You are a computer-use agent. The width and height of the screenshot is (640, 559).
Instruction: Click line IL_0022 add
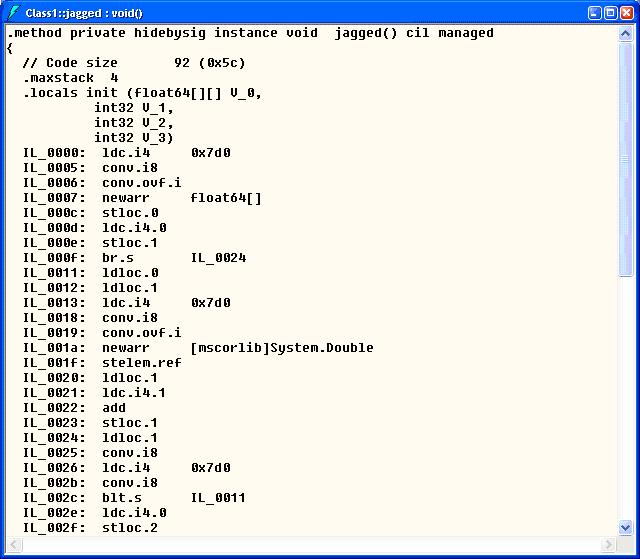[74, 408]
